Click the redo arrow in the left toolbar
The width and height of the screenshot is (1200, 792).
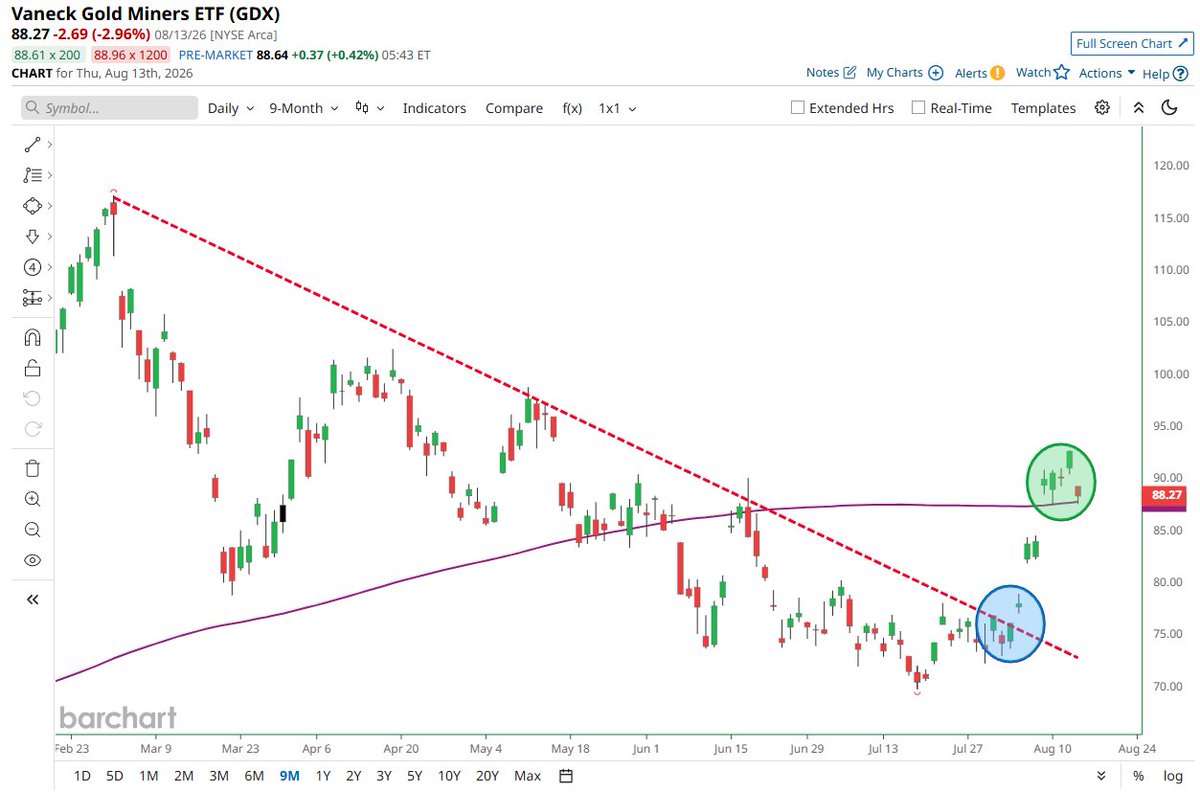coord(31,429)
